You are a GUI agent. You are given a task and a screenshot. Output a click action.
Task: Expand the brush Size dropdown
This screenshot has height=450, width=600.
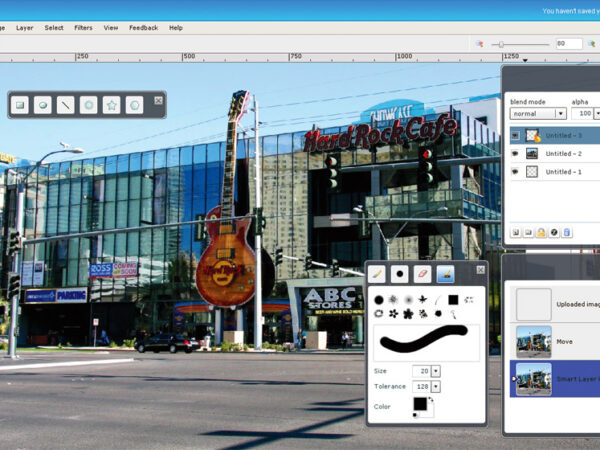point(435,370)
